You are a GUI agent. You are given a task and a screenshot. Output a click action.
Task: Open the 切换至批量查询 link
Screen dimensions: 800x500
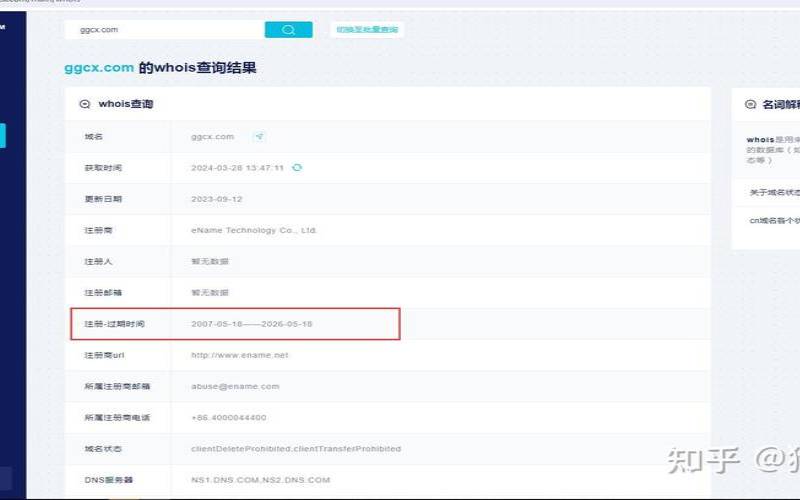(x=367, y=29)
